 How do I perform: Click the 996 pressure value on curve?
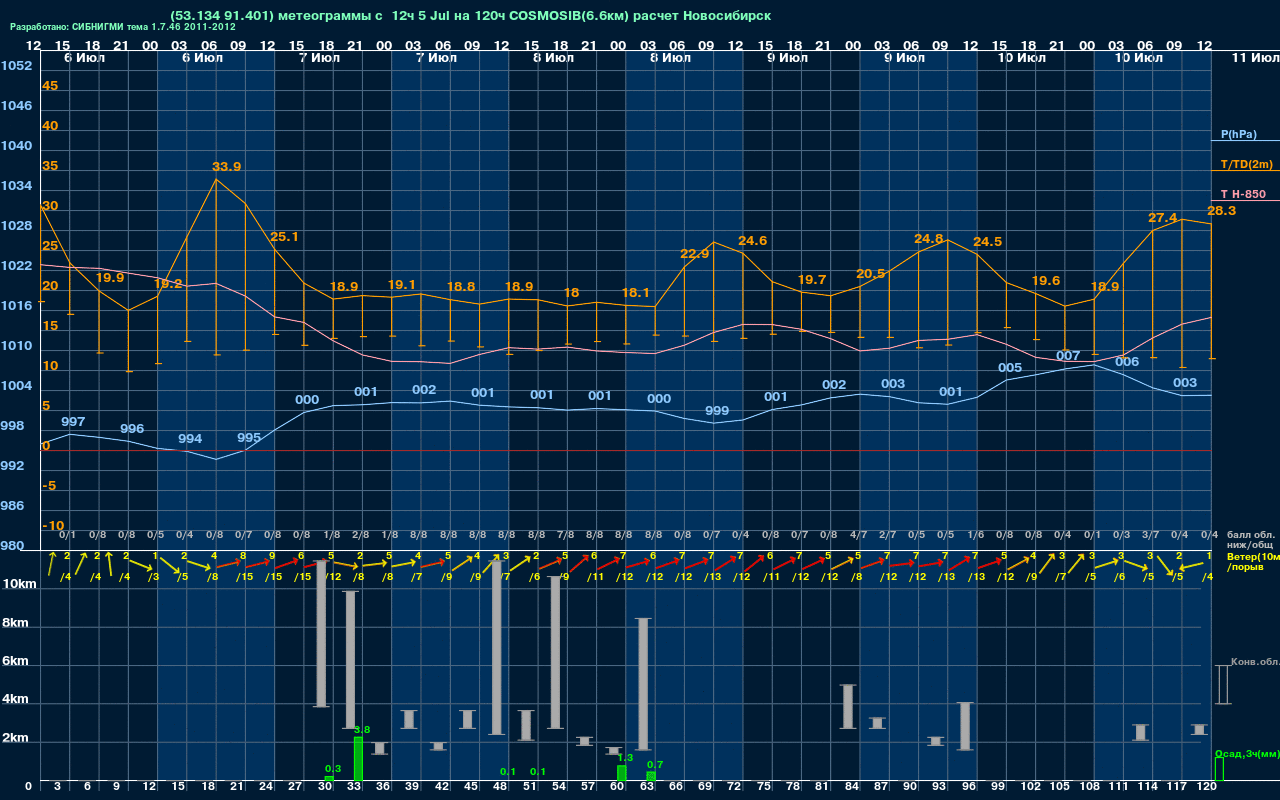132,428
